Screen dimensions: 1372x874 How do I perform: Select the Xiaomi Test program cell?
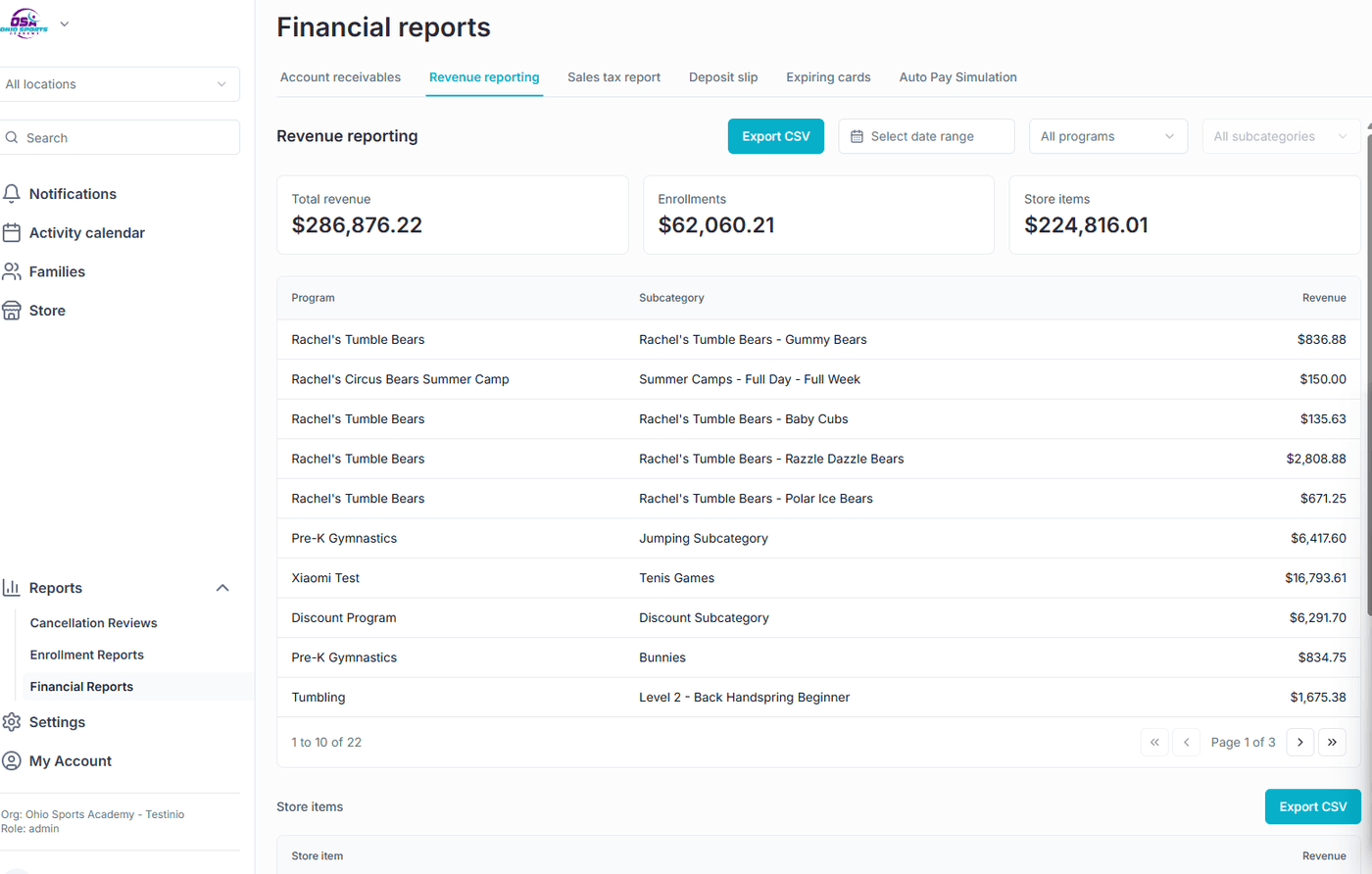point(325,578)
